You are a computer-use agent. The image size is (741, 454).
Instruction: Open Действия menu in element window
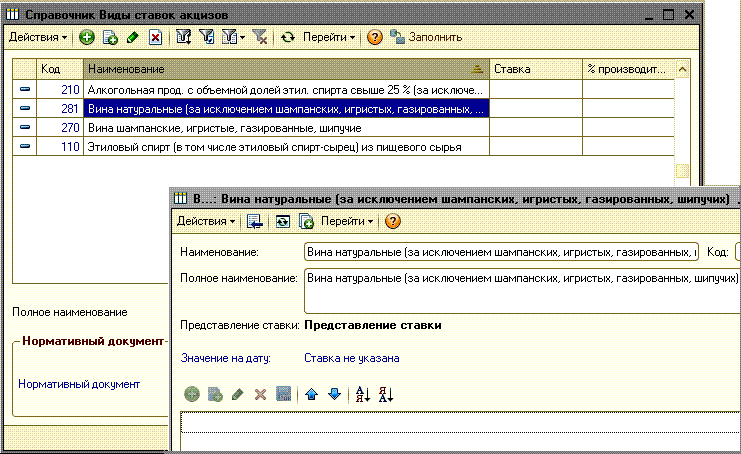(x=206, y=221)
